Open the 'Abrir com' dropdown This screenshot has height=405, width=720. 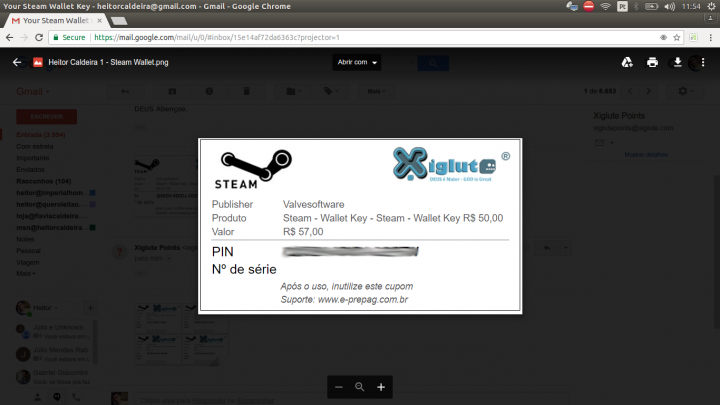[357, 62]
